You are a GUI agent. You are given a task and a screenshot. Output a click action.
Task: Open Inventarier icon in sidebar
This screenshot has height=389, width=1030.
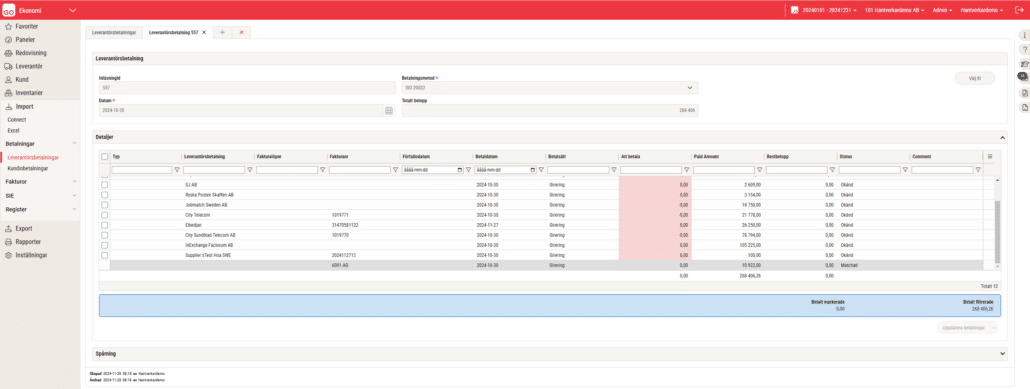(9, 93)
